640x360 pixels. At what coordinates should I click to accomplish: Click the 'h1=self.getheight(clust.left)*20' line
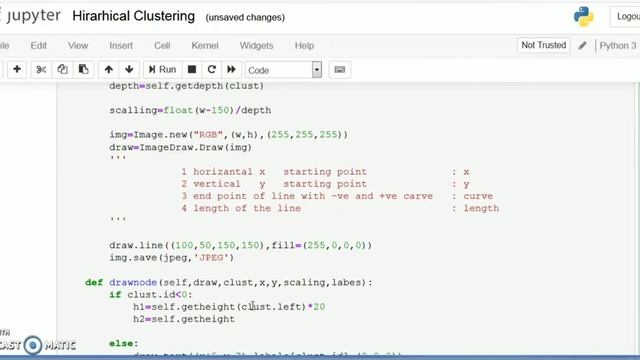[229, 307]
